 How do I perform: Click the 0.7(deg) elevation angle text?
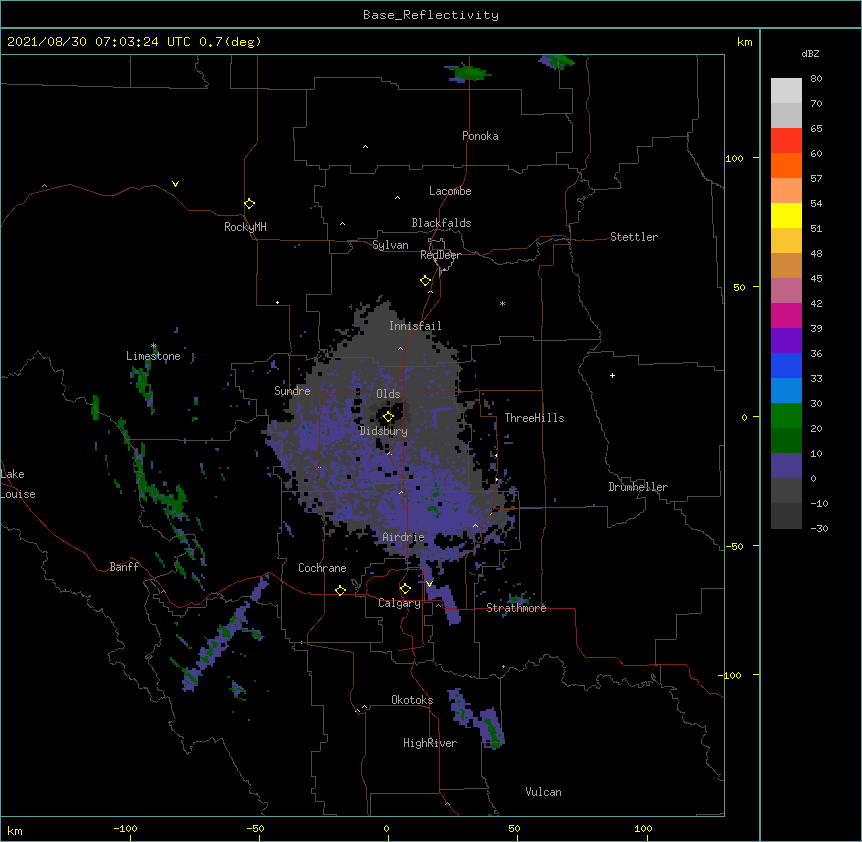(230, 42)
